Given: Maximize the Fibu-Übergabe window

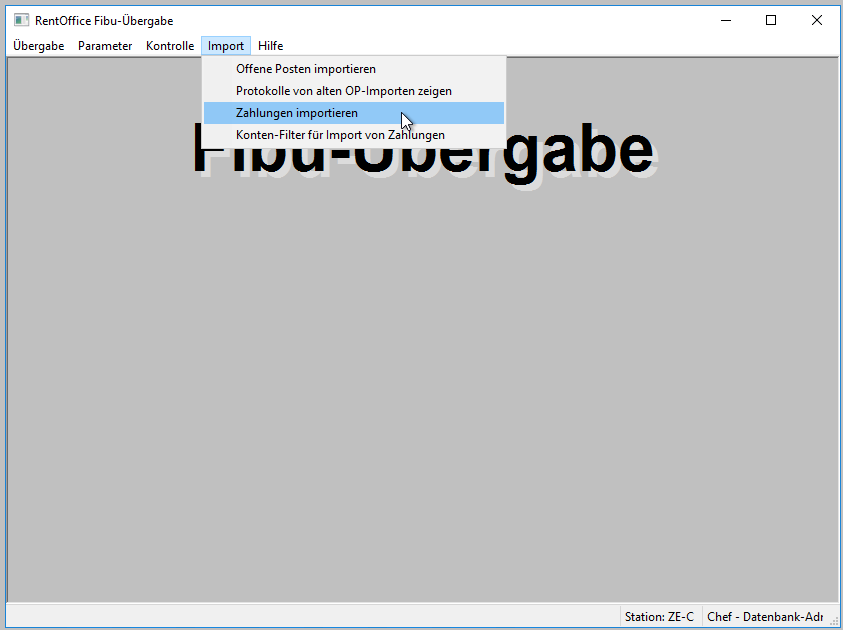Looking at the screenshot, I should (771, 20).
